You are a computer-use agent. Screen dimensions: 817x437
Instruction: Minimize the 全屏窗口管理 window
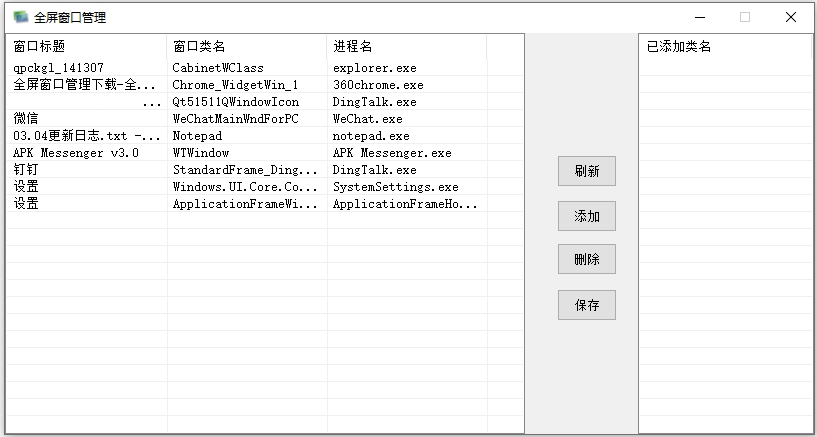pyautogui.click(x=699, y=17)
